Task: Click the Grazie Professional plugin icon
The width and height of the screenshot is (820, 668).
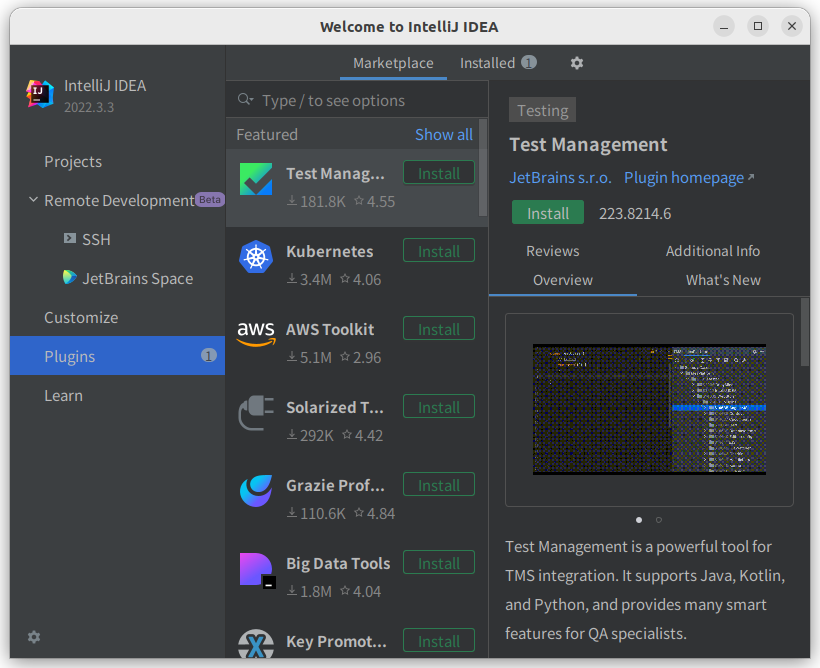Action: click(x=256, y=491)
